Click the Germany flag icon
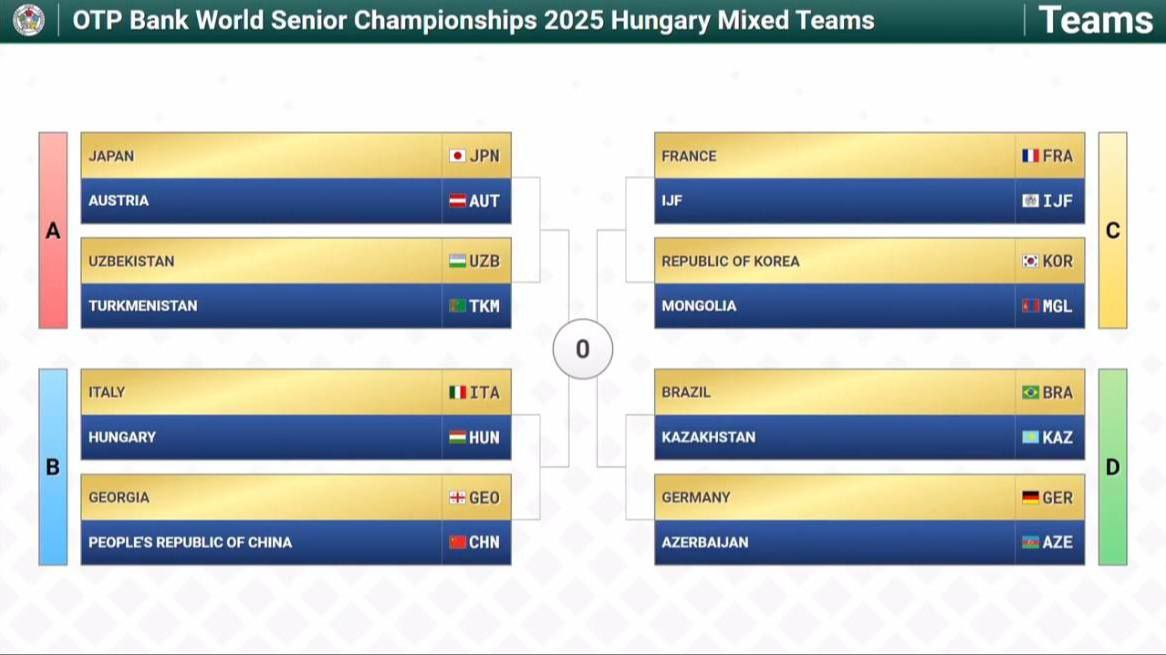 click(x=1030, y=497)
